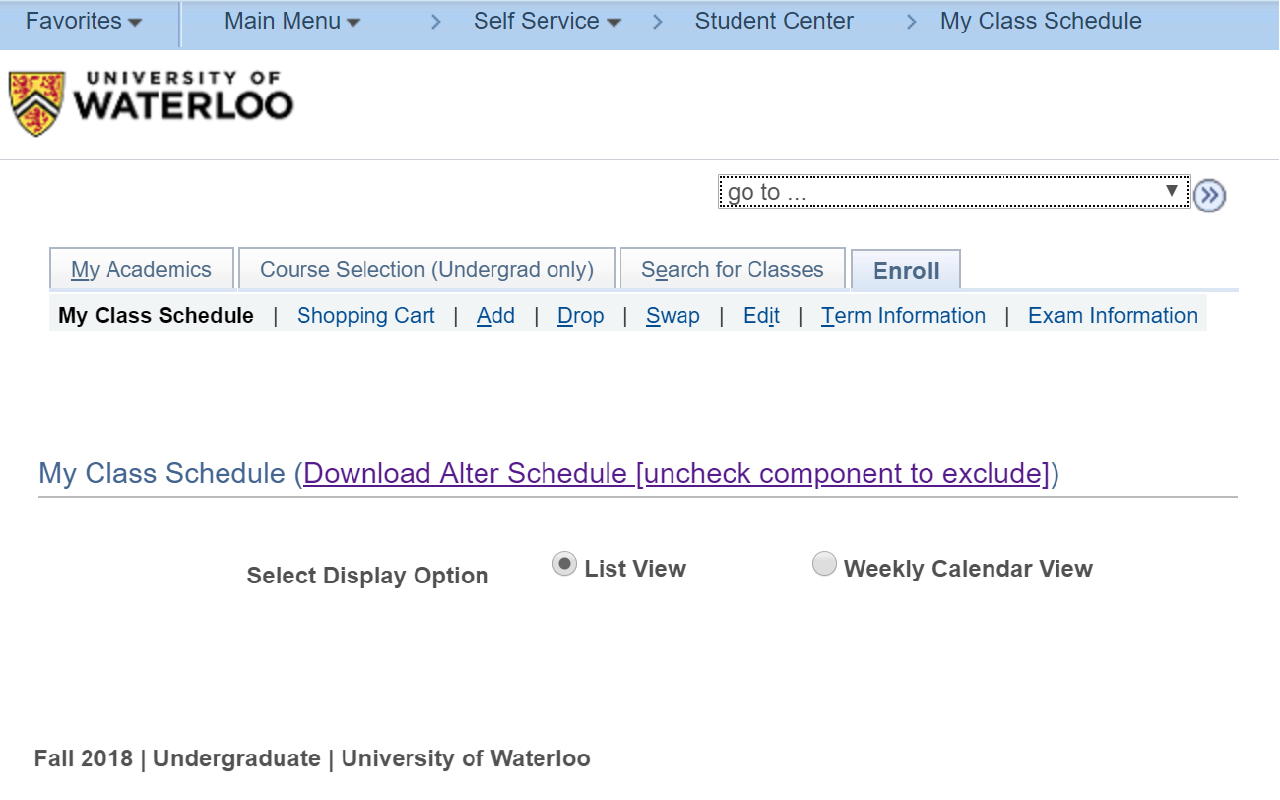This screenshot has width=1280, height=800.
Task: Click the My Class Schedule breadcrumb
Action: tap(1040, 21)
